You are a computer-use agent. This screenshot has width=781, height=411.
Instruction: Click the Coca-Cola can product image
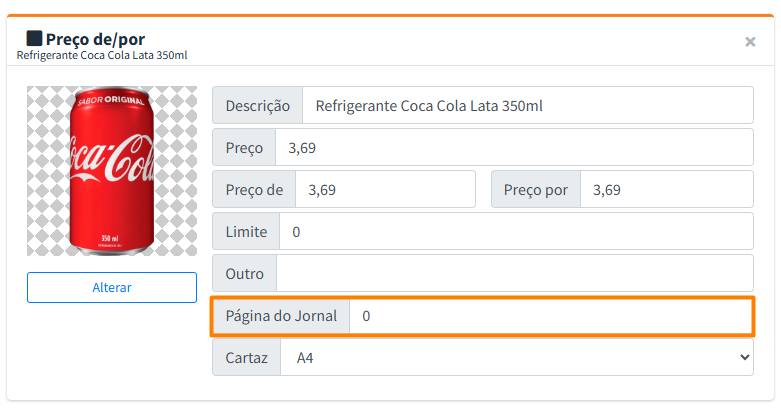pos(112,171)
